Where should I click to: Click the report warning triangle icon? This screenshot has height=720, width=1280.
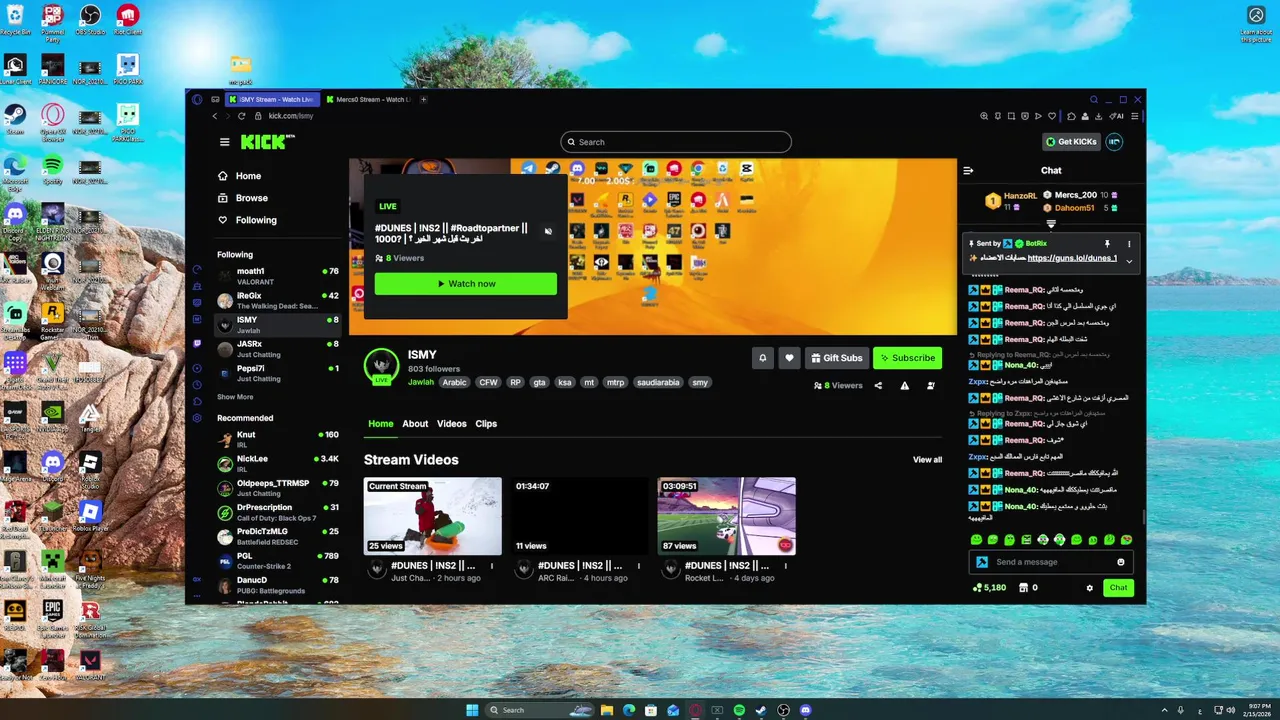pos(904,385)
